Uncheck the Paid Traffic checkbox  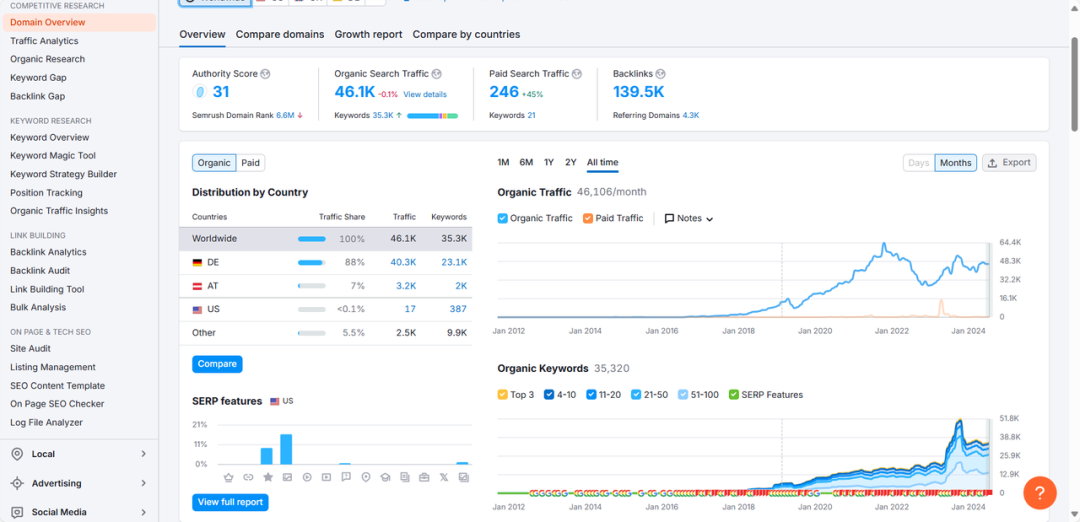point(588,218)
